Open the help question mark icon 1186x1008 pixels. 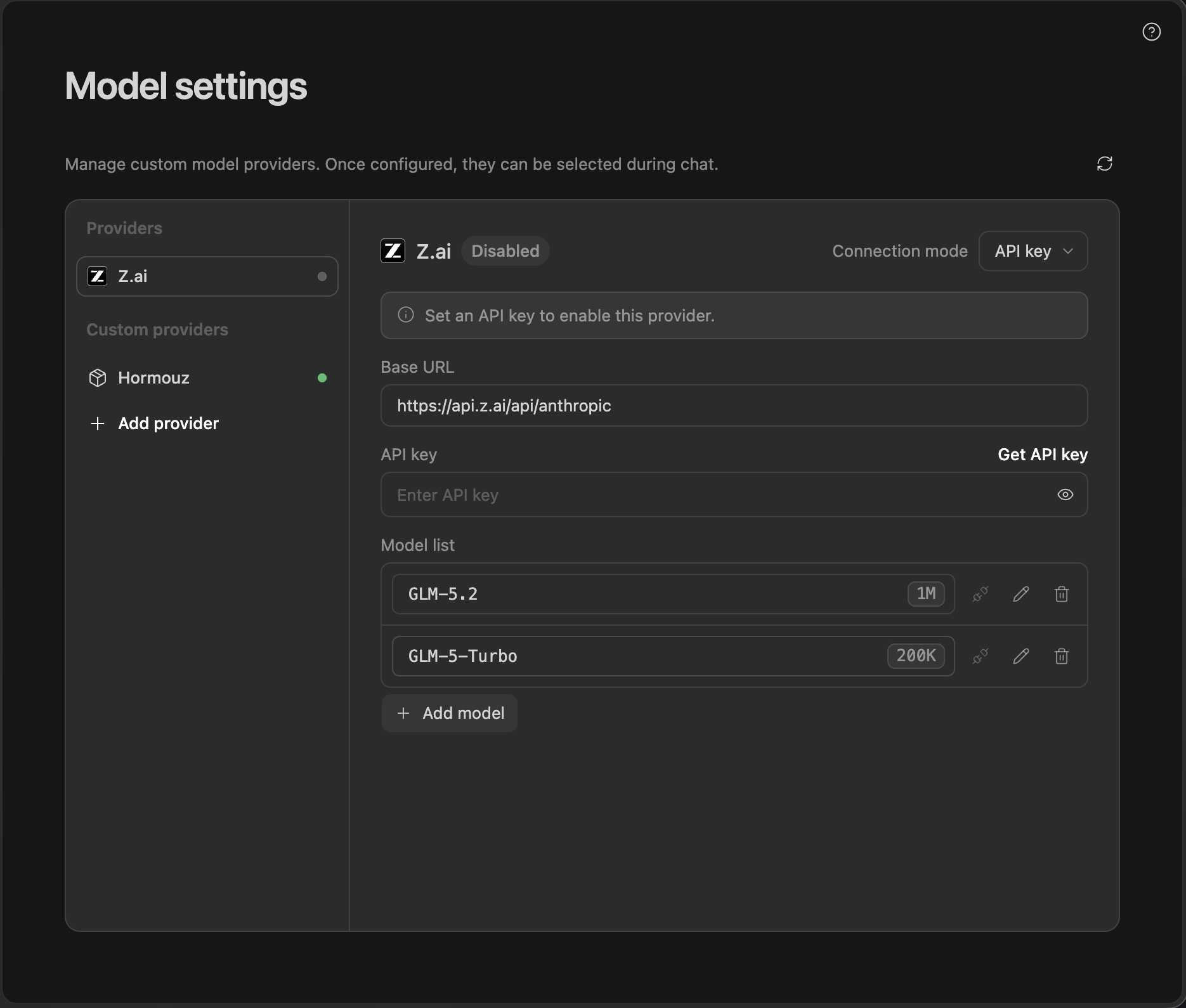click(x=1151, y=32)
